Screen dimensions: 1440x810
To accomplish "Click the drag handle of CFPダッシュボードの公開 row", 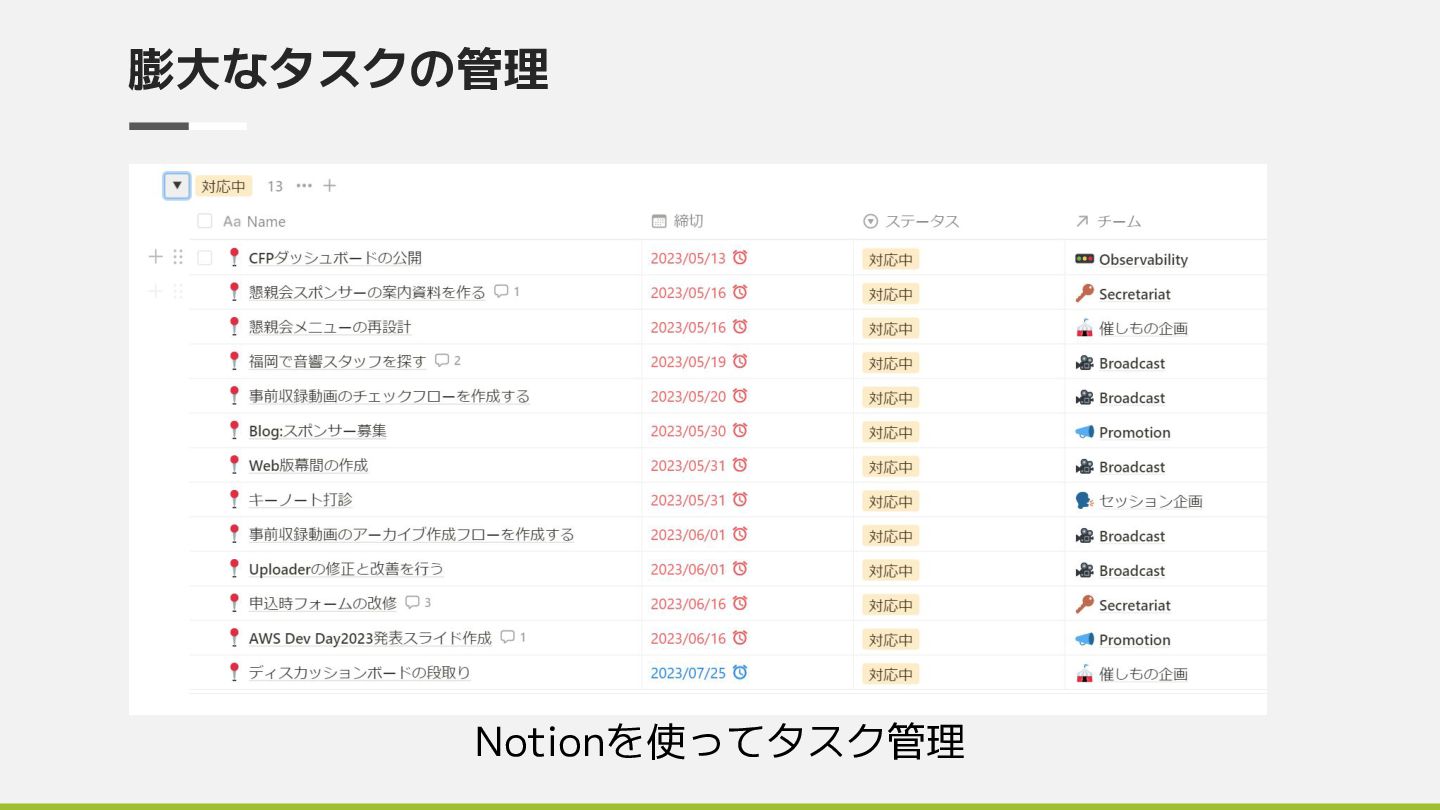I will click(x=178, y=257).
